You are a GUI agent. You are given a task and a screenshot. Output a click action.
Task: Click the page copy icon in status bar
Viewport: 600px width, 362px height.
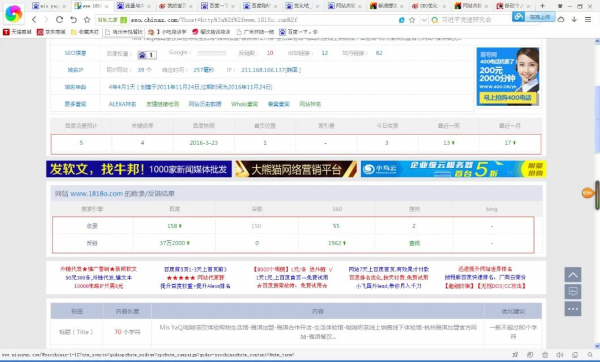575,355
